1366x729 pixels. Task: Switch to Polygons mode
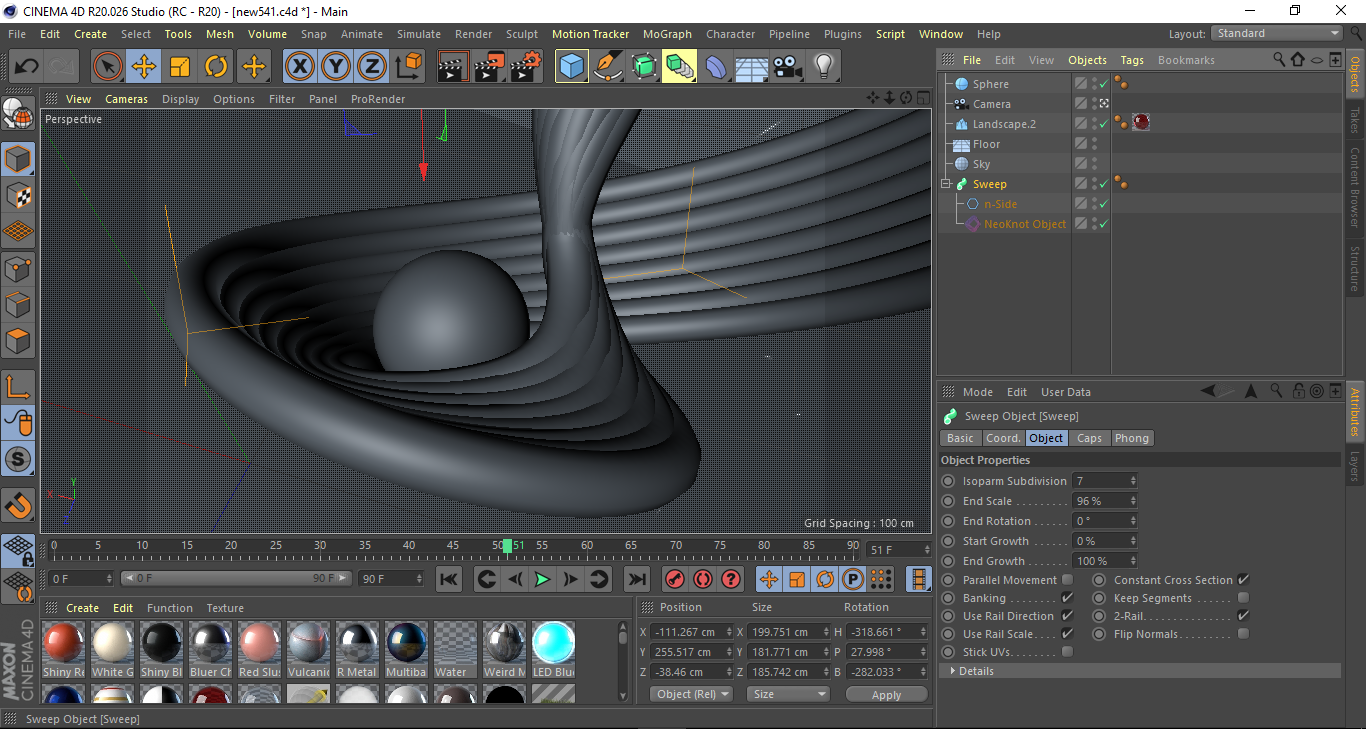18,340
